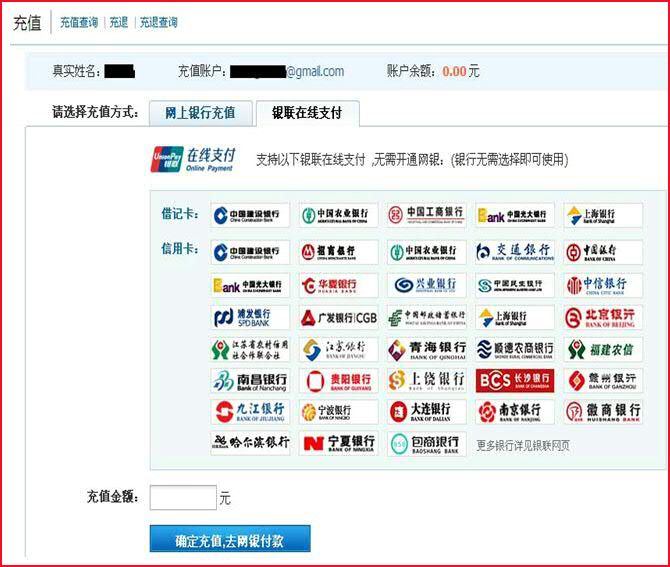Pick 南京银行 logo

[515, 412]
